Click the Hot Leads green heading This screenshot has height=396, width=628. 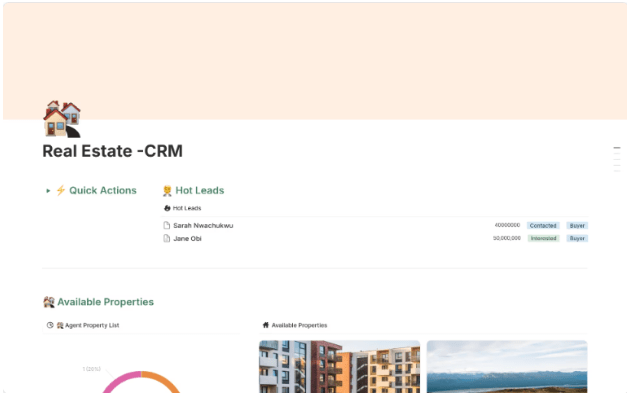click(199, 190)
